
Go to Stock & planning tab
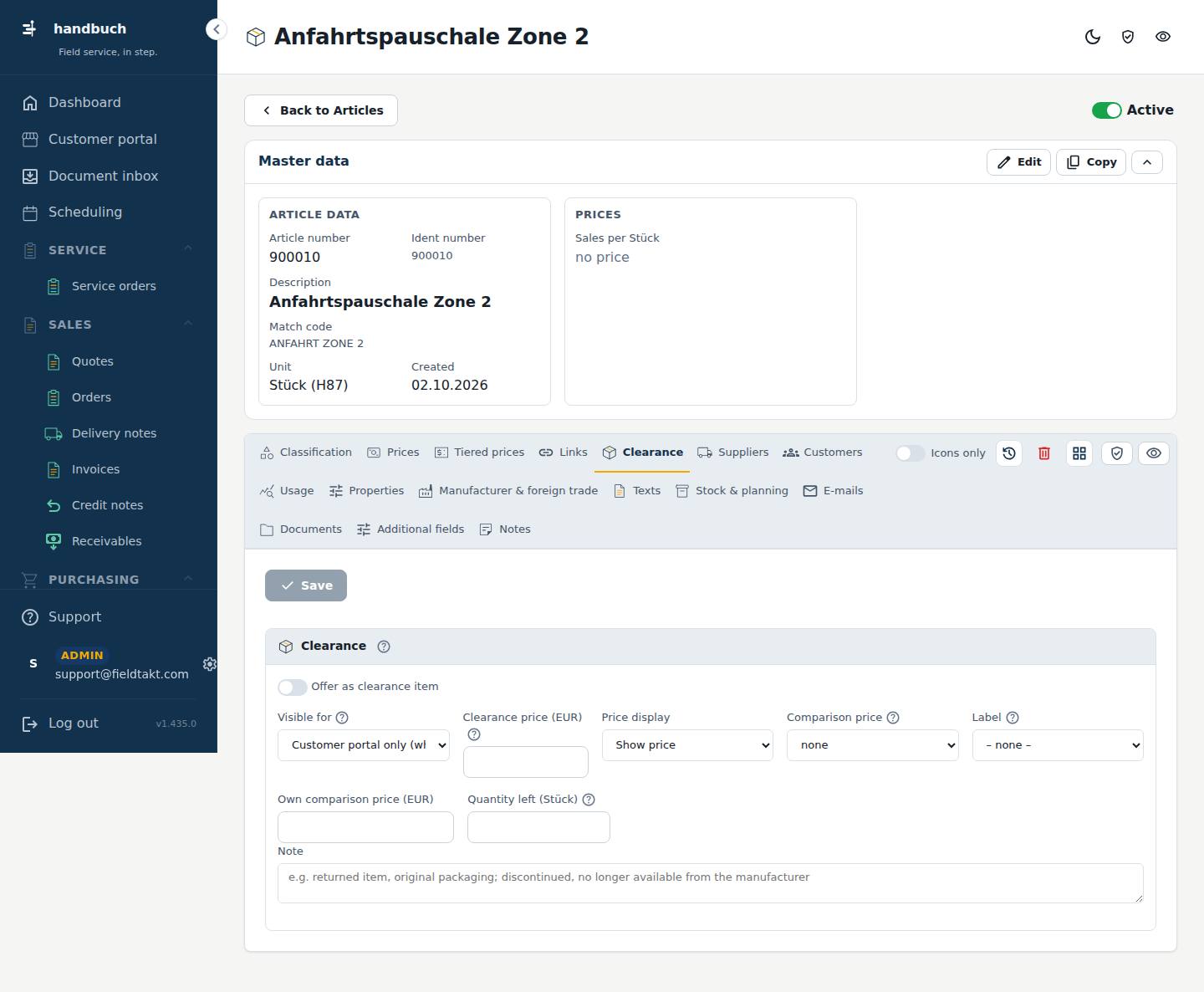tap(732, 491)
